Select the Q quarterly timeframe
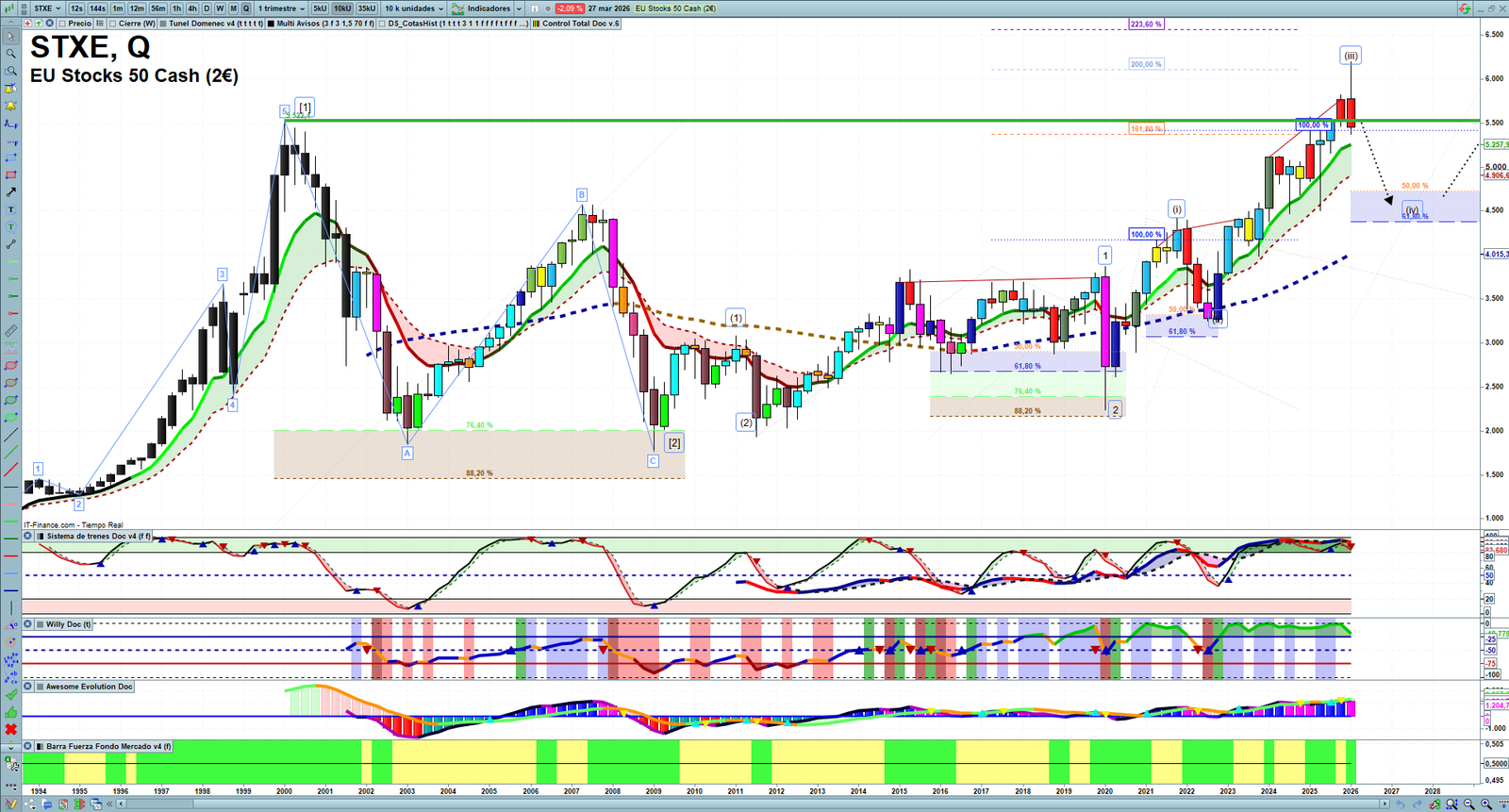The height and width of the screenshot is (812, 1509). 246,8
